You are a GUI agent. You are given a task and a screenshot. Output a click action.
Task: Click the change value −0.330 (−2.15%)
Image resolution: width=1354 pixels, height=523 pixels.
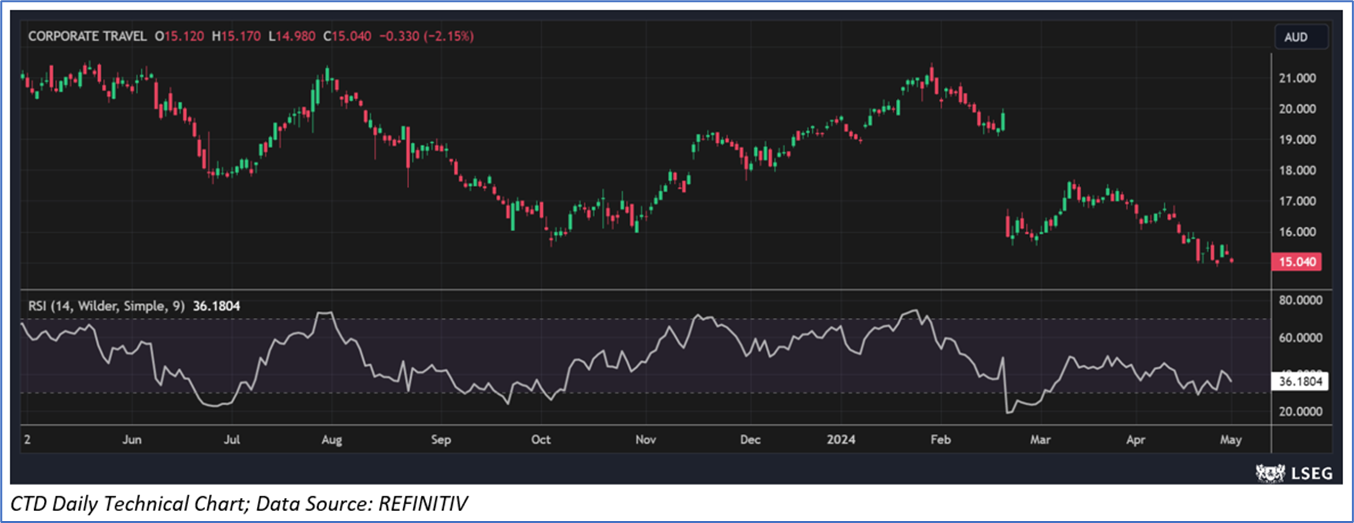click(428, 36)
